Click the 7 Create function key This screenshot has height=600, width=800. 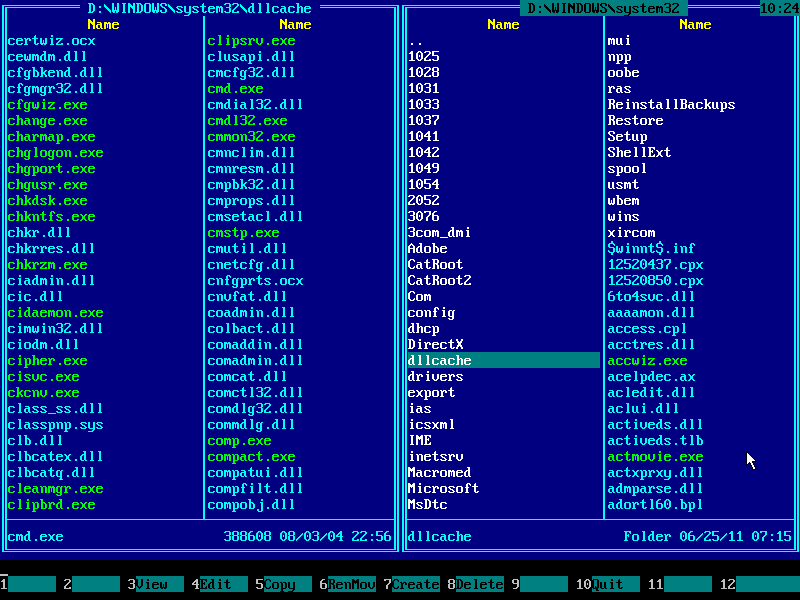[x=411, y=584]
